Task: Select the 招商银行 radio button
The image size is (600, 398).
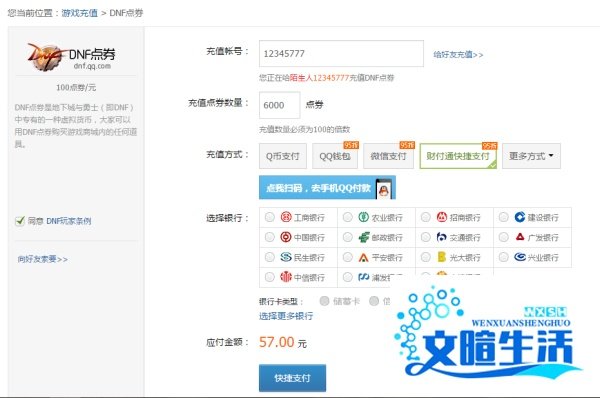Action: coord(426,217)
